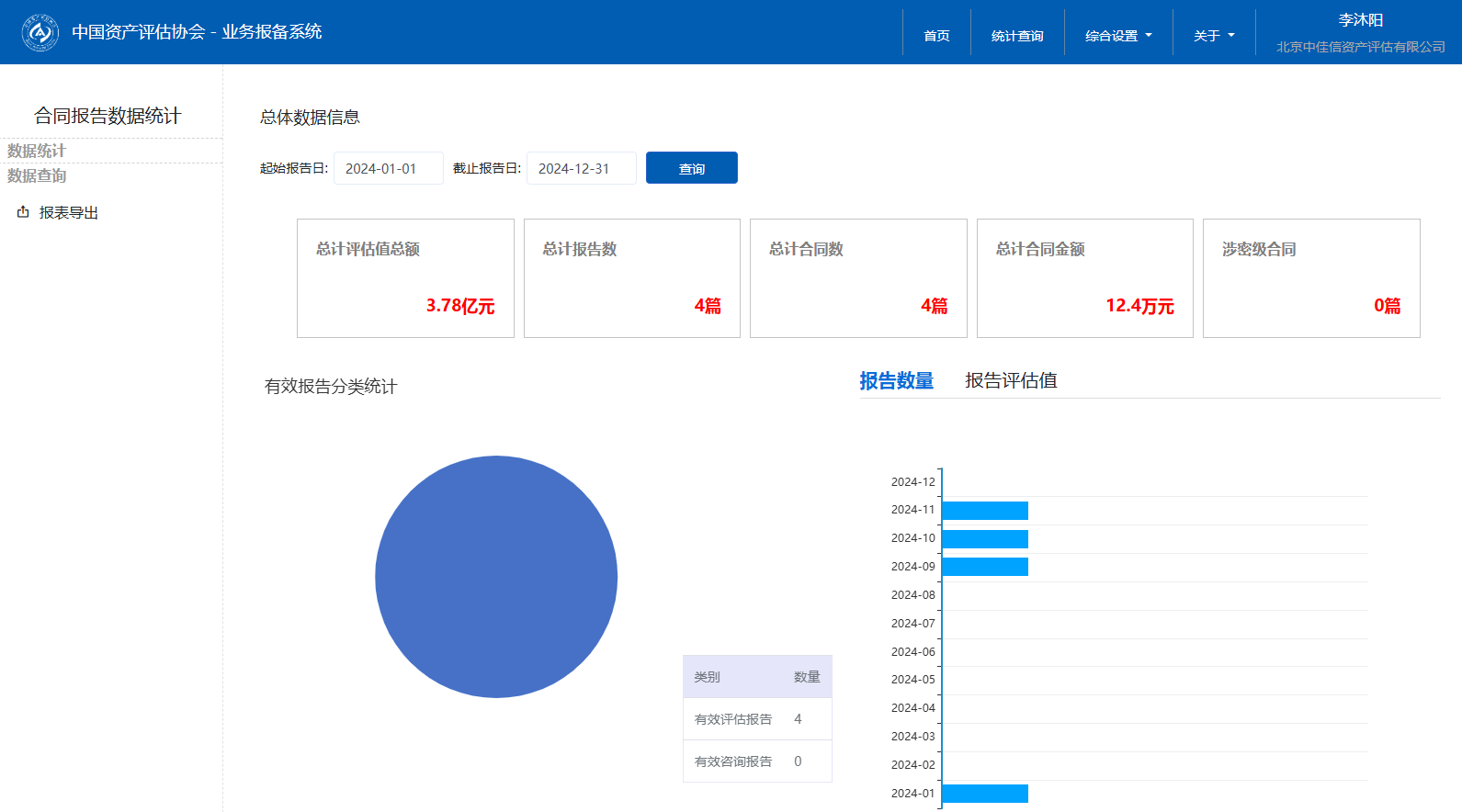This screenshot has height=812, width=1462.
Task: Click the 有效评估报告 table row
Action: tap(756, 719)
